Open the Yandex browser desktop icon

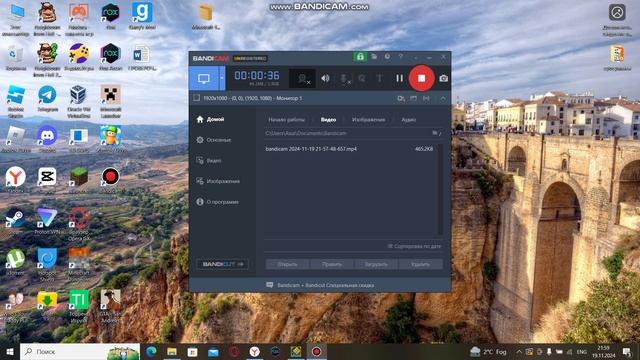(16, 180)
